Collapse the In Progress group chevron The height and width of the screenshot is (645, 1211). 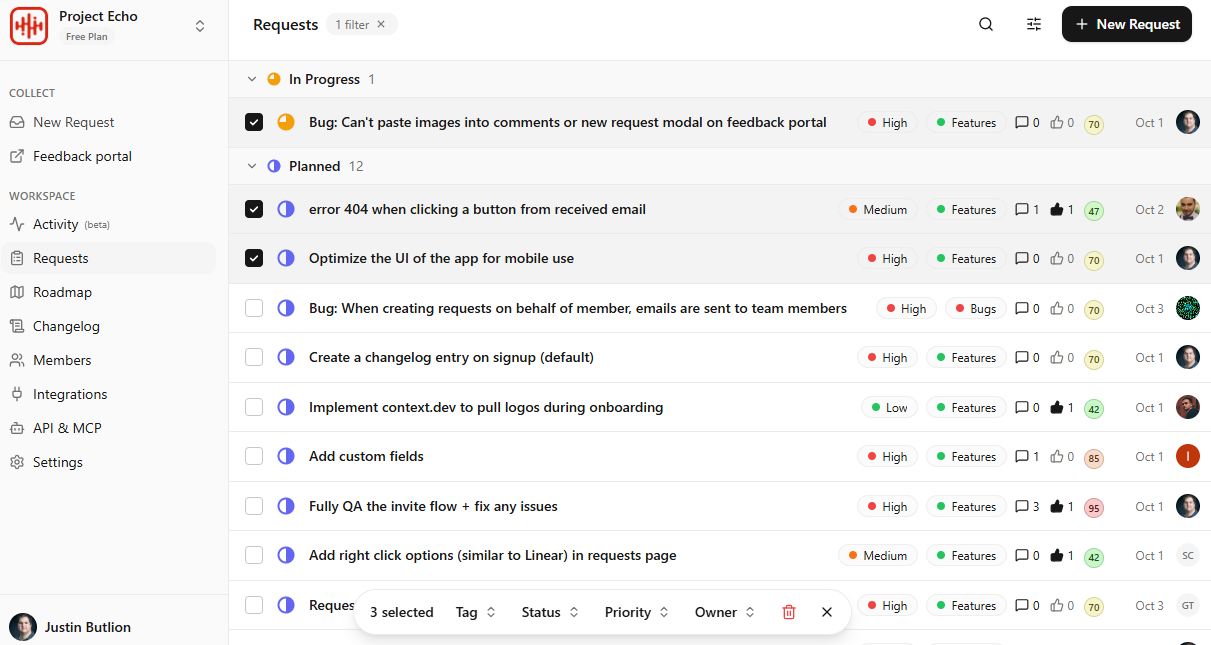point(250,79)
